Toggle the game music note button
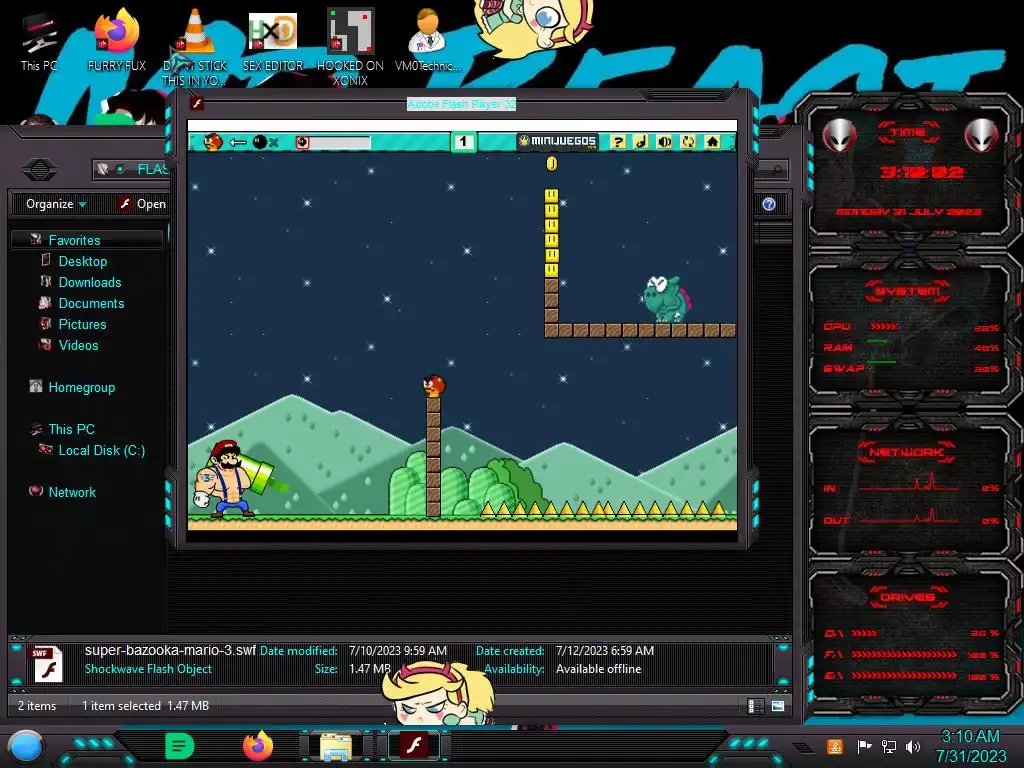The image size is (1024, 768). [x=641, y=142]
